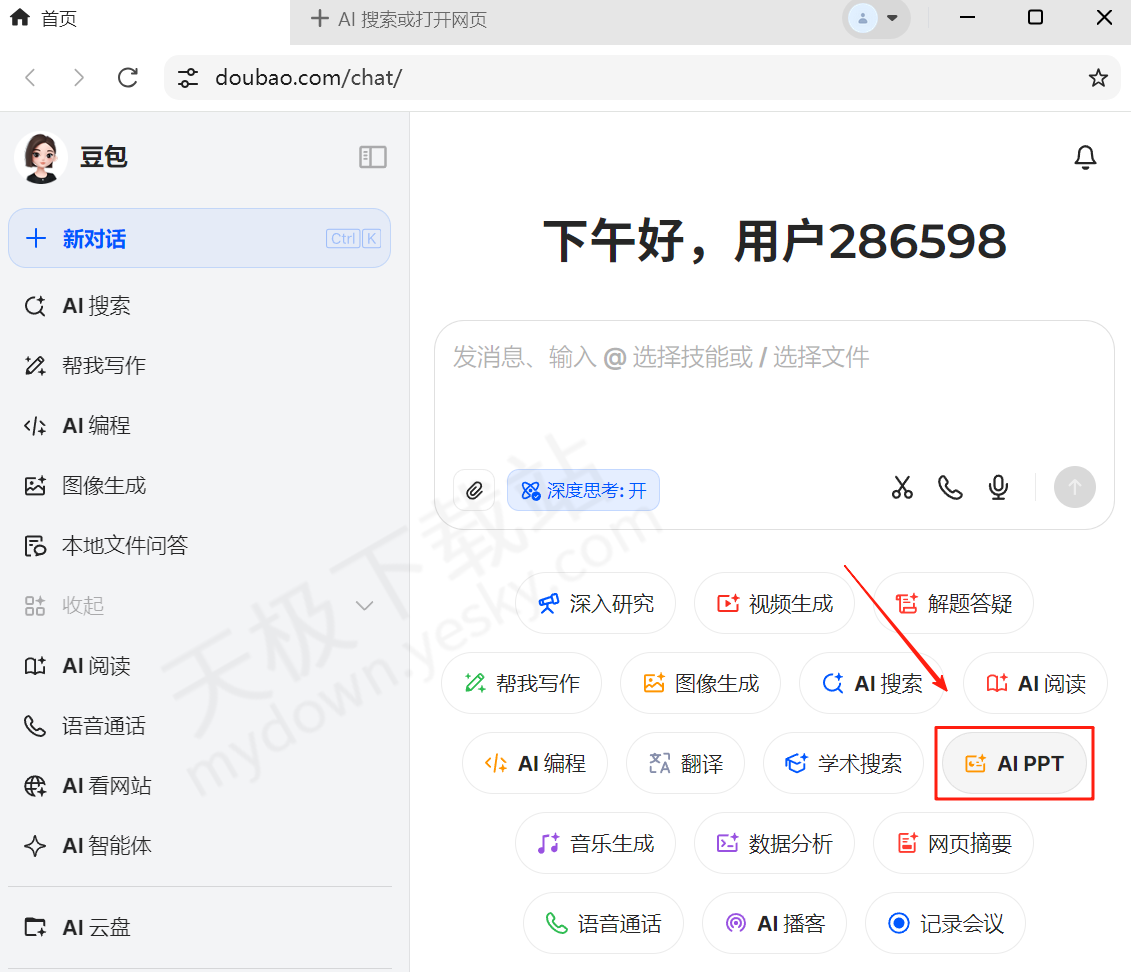The height and width of the screenshot is (972, 1131).
Task: Start 记录会议 from the shortcuts
Action: [944, 923]
